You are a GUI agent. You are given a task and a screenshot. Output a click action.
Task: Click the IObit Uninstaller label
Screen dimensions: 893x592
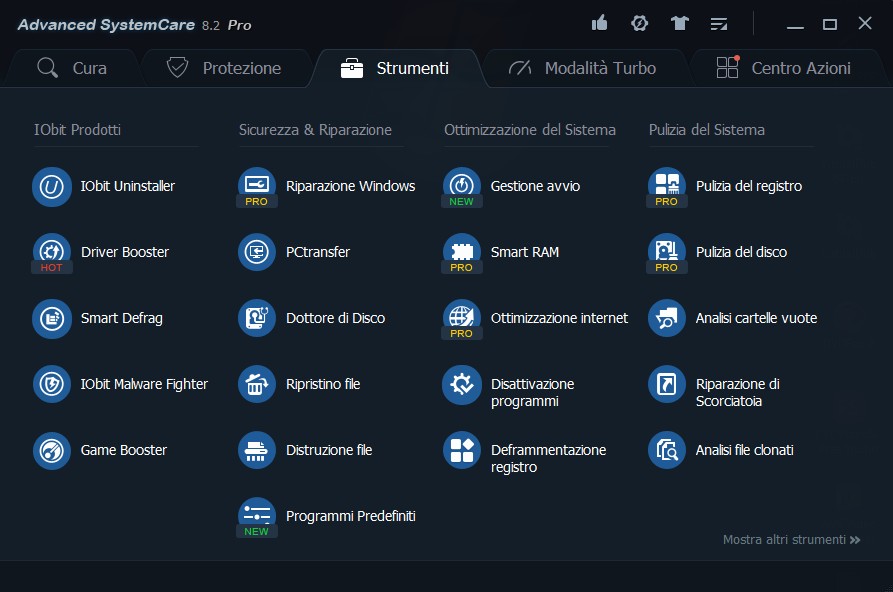128,186
